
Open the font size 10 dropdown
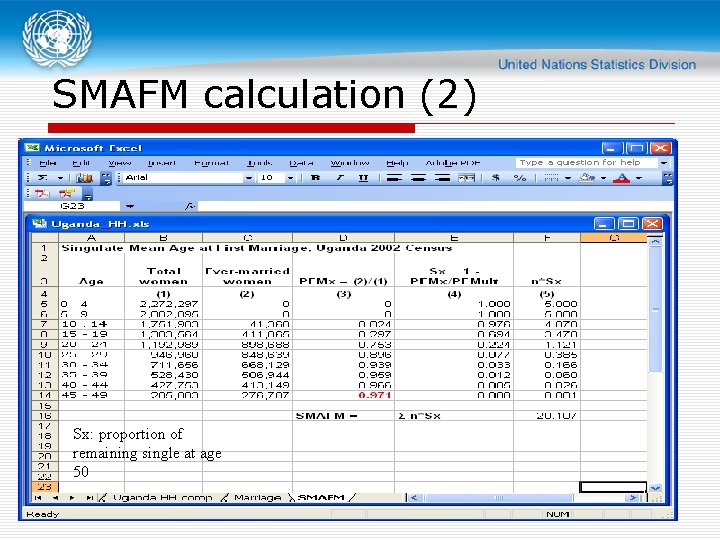coord(290,178)
